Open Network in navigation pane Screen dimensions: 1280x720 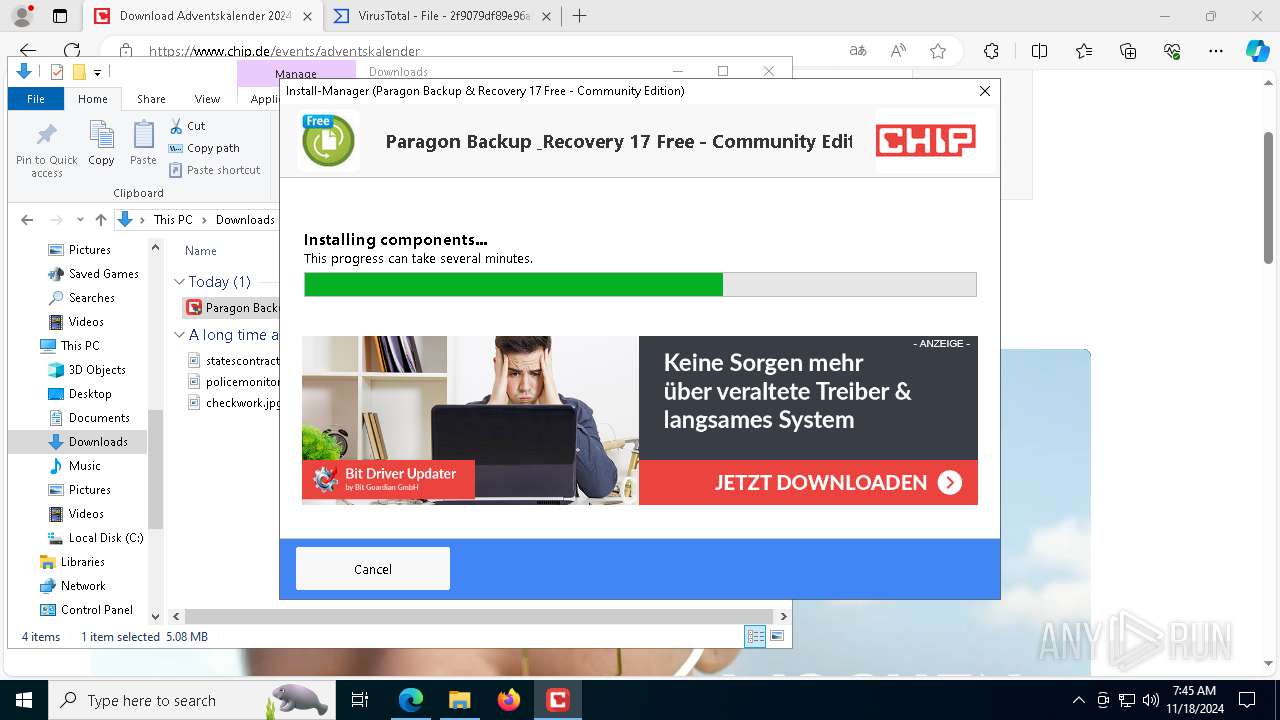click(x=83, y=586)
